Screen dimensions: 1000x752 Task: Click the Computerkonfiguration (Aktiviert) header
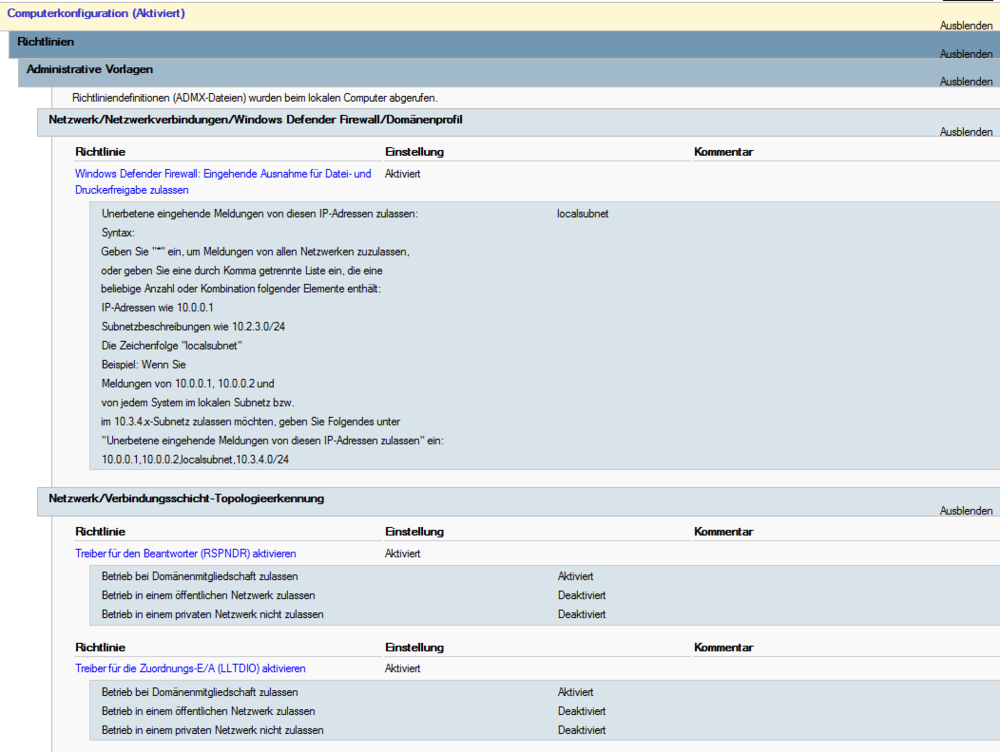pos(96,13)
